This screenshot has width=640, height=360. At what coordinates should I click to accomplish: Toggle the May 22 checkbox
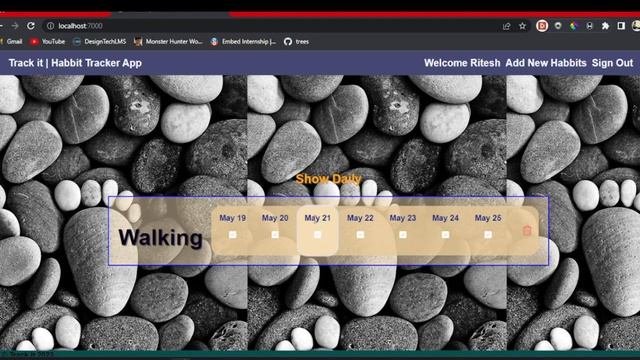pyautogui.click(x=360, y=235)
